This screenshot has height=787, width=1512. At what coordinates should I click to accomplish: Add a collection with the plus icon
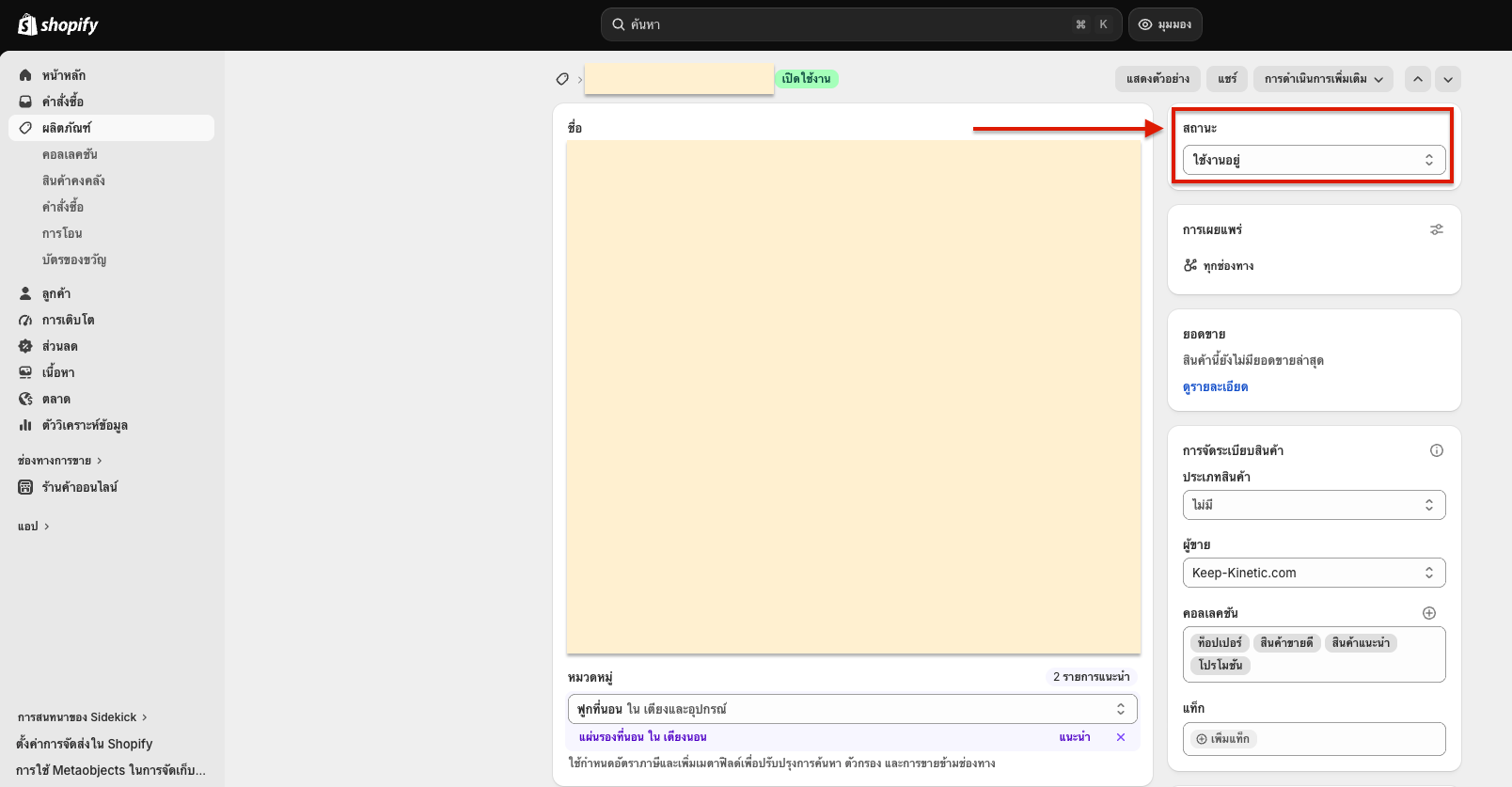[x=1428, y=613]
